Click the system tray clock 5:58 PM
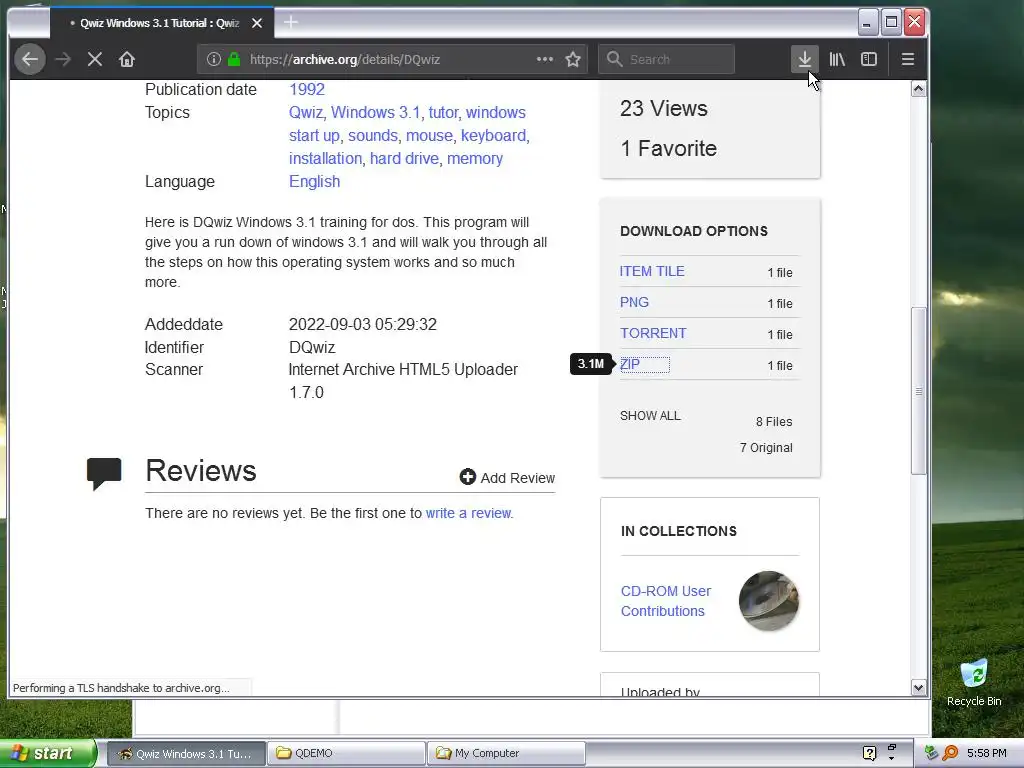This screenshot has height=768, width=1024. pos(986,753)
